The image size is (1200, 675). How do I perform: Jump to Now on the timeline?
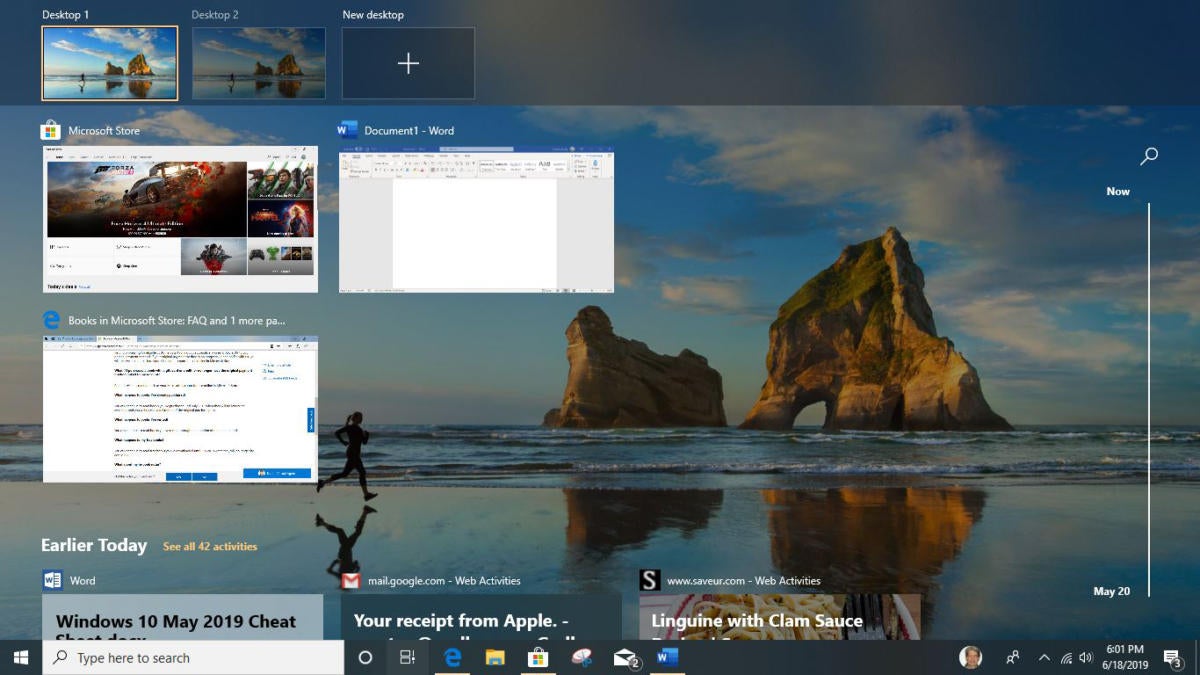click(1118, 191)
